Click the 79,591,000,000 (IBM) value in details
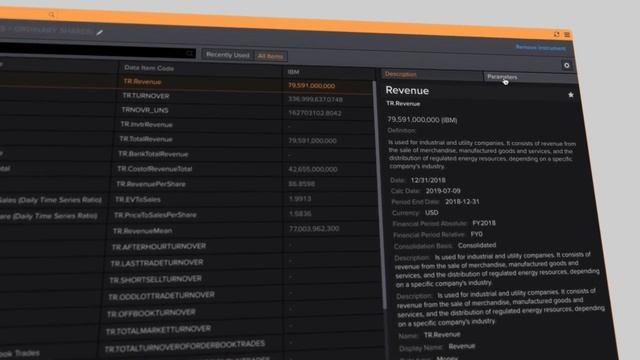The width and height of the screenshot is (640, 360). [x=422, y=120]
